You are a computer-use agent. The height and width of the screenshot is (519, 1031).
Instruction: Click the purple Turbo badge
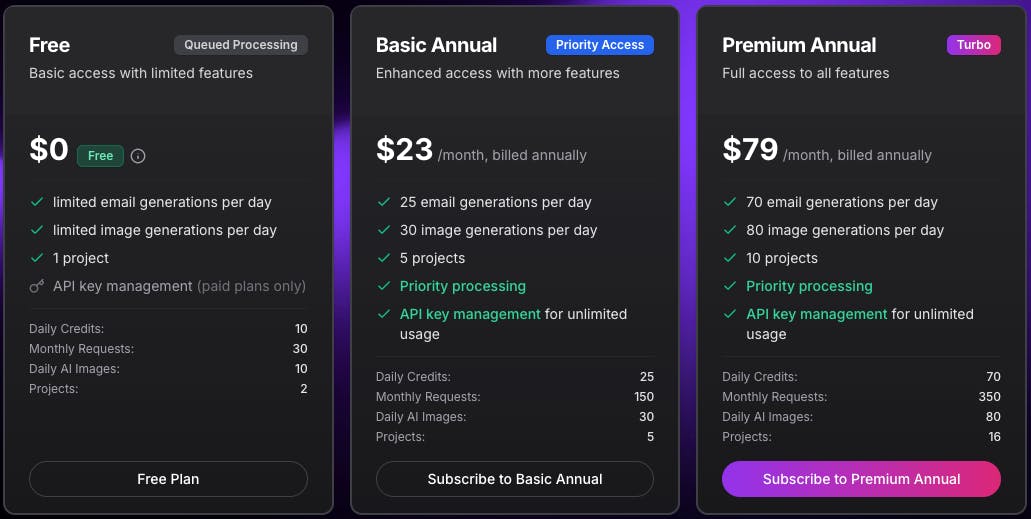pos(973,45)
